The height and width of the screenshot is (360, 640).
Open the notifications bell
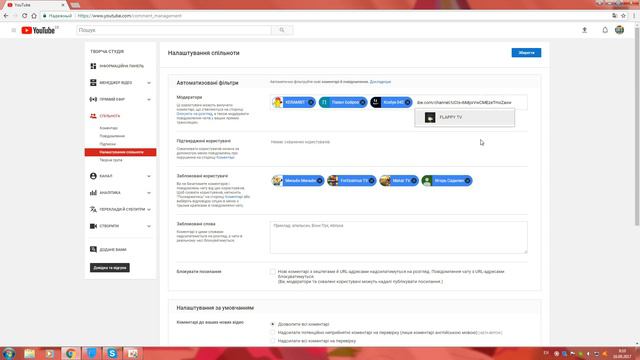[605, 30]
